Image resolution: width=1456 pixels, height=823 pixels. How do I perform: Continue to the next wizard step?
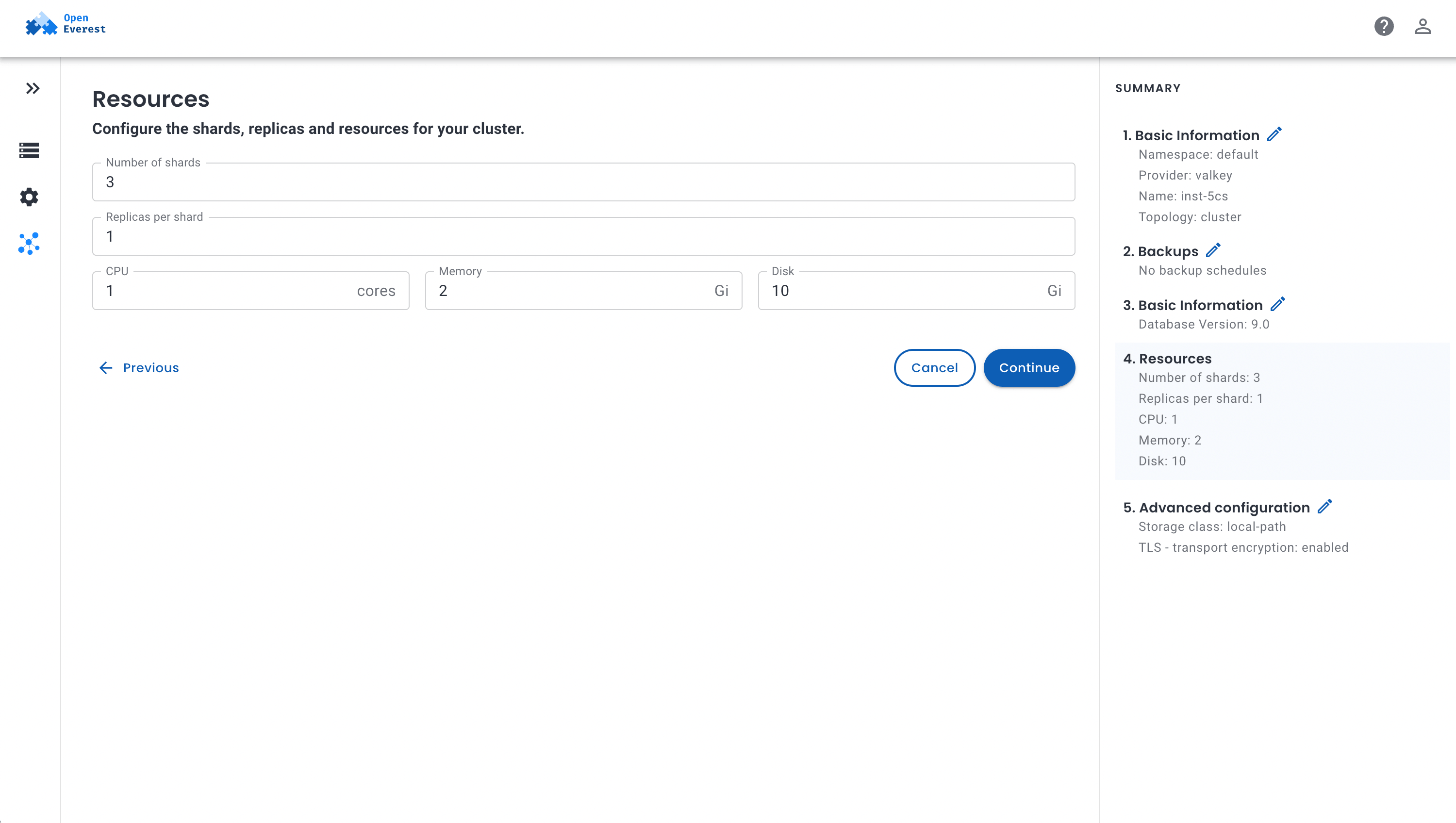point(1029,368)
